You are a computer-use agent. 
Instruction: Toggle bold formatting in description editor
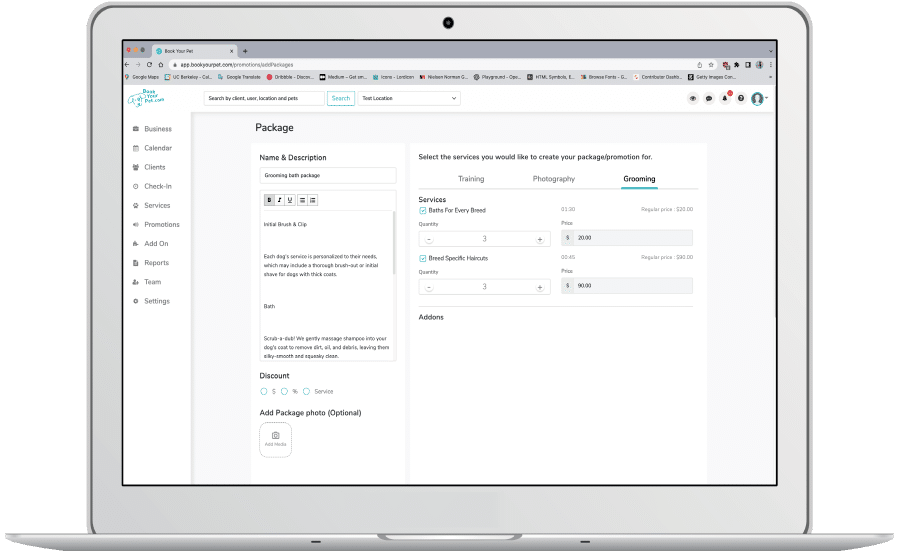269,200
